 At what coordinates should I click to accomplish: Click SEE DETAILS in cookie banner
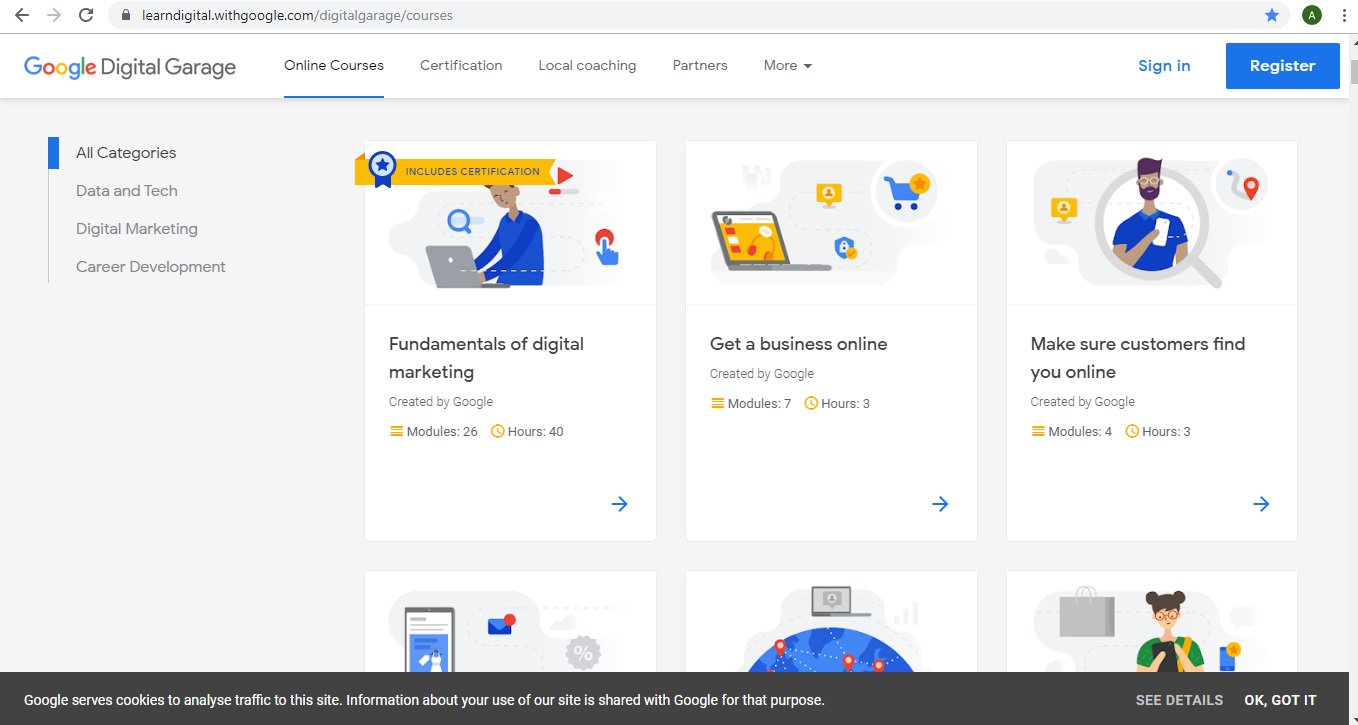tap(1179, 700)
